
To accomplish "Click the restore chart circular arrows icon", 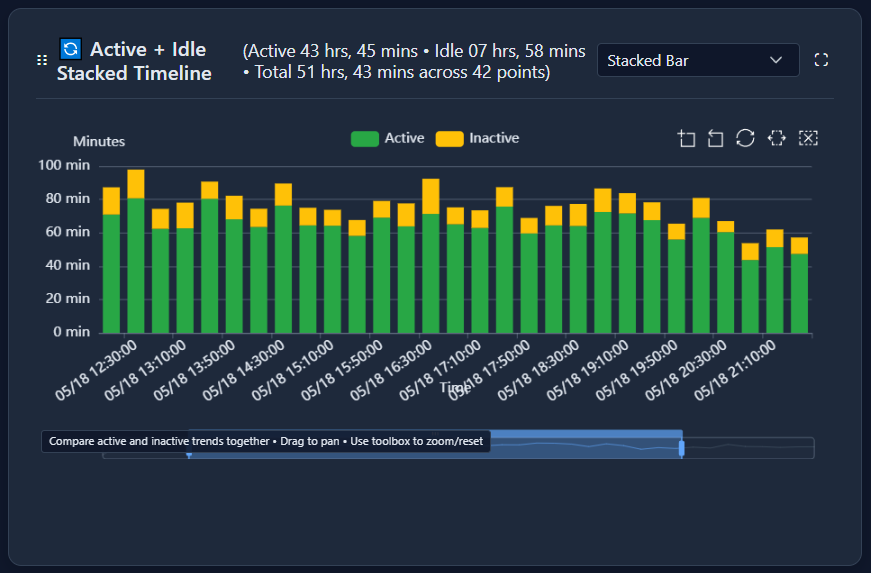I will coord(745,138).
